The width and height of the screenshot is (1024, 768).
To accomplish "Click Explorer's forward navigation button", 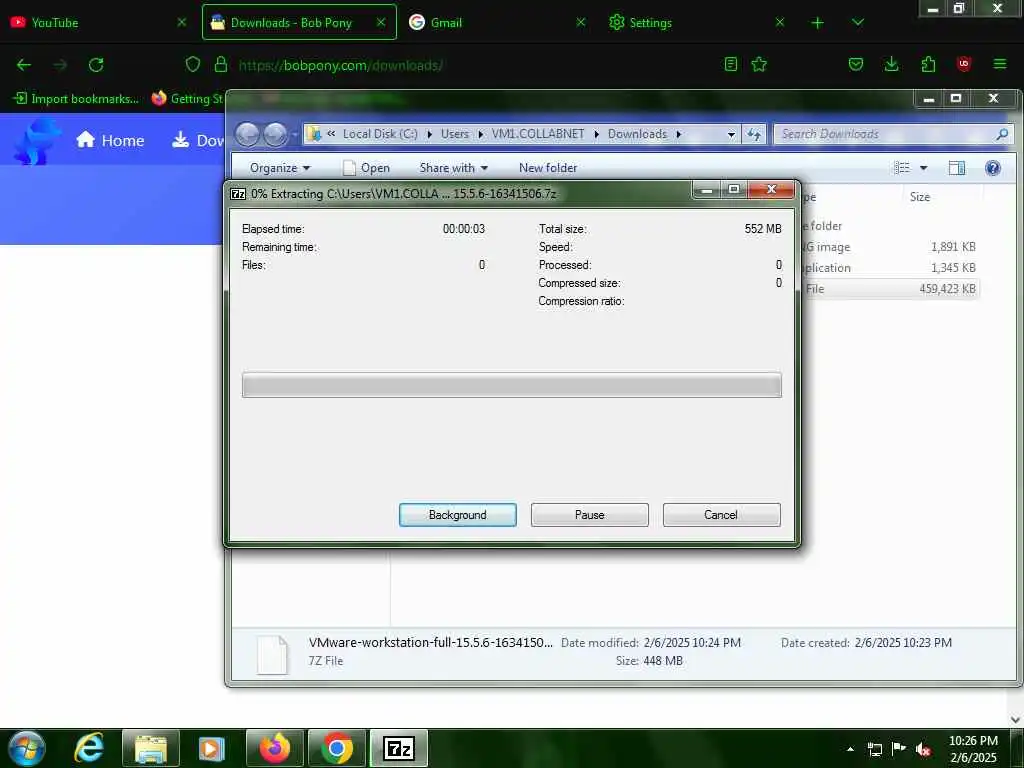I will coord(275,134).
